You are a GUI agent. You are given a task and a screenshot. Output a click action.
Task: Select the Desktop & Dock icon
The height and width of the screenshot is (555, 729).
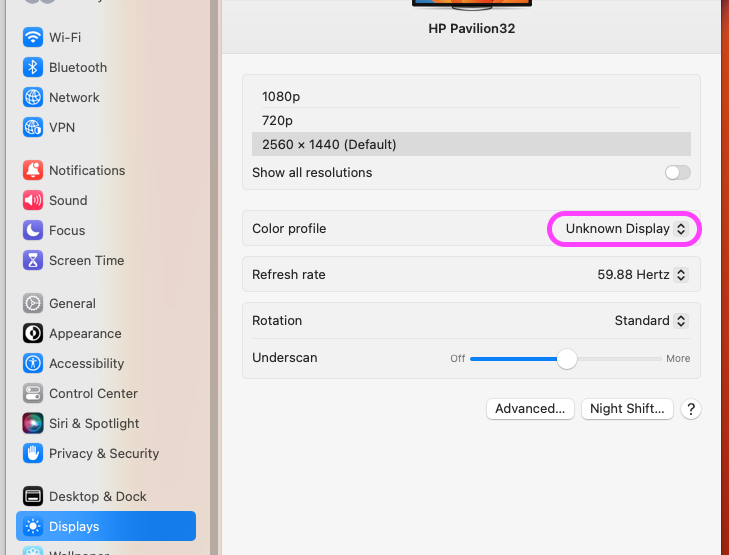[x=33, y=496]
